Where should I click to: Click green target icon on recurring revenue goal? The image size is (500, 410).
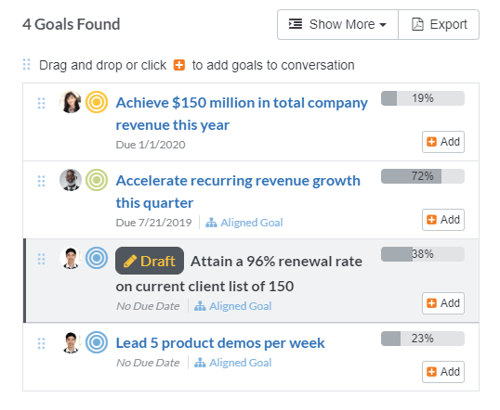coord(97,180)
